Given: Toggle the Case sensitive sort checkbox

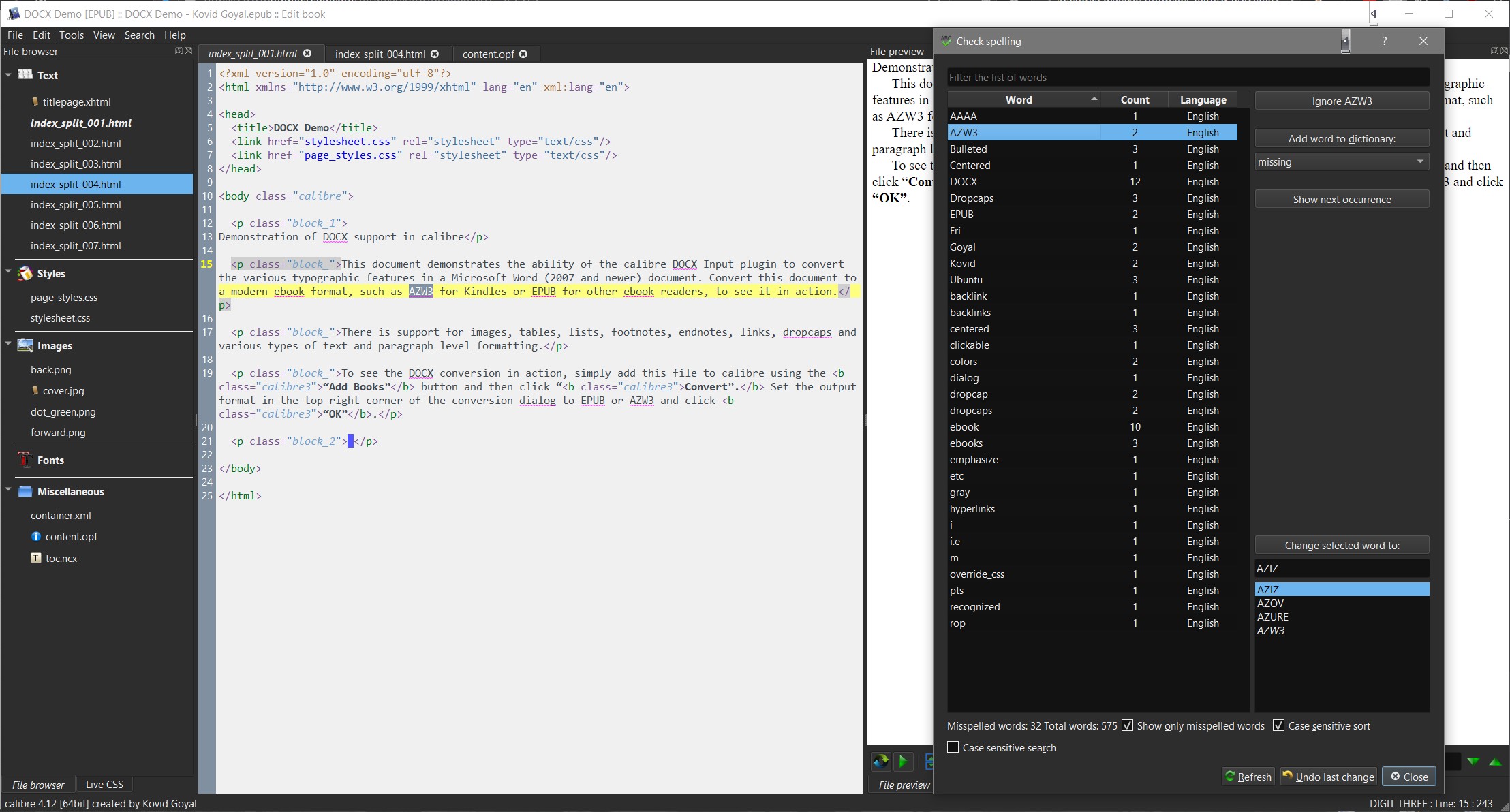Looking at the screenshot, I should (1279, 725).
